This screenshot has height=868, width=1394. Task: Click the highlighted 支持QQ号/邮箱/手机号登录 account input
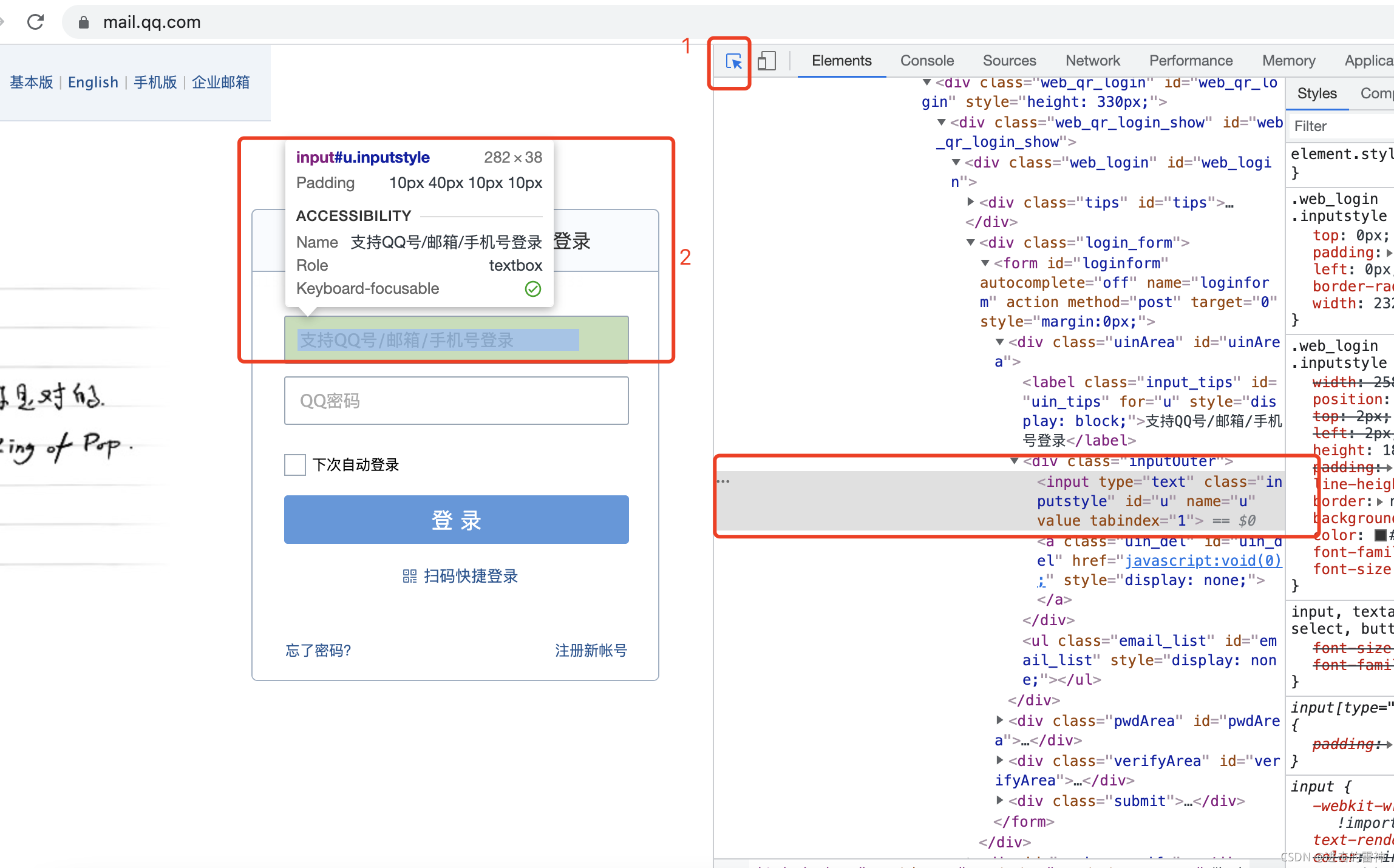click(457, 339)
